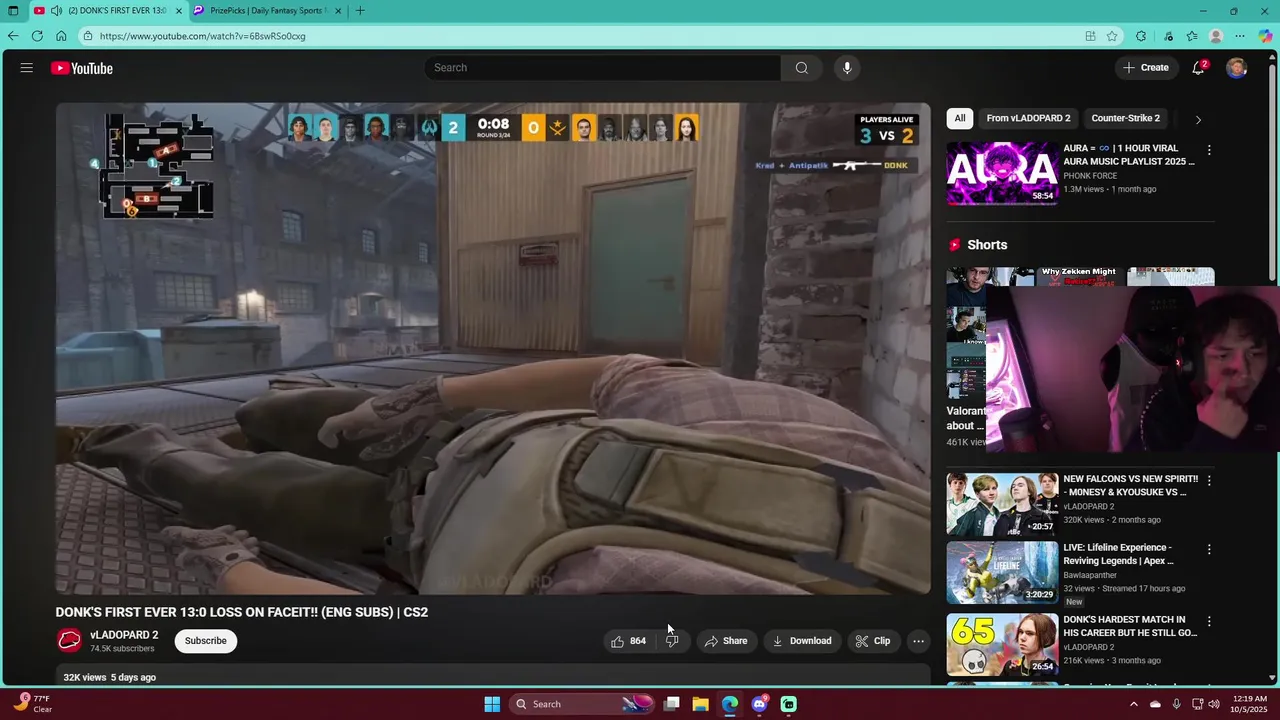Screen dimensions: 1280x720
Task: Click the video title DONK'S FIRST EVER 13:0 LOSS
Action: (242, 612)
